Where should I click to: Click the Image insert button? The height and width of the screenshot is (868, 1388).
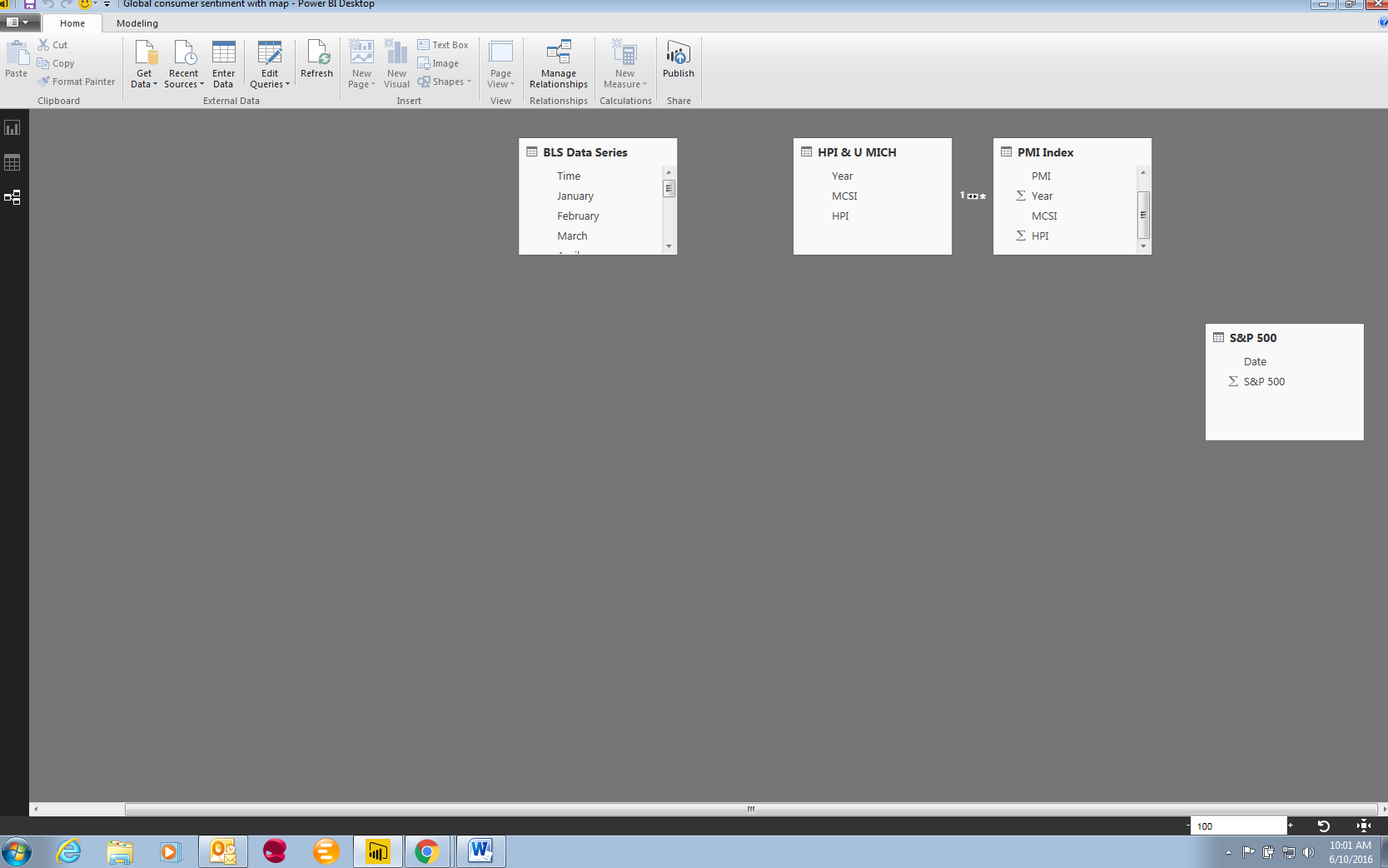click(438, 63)
